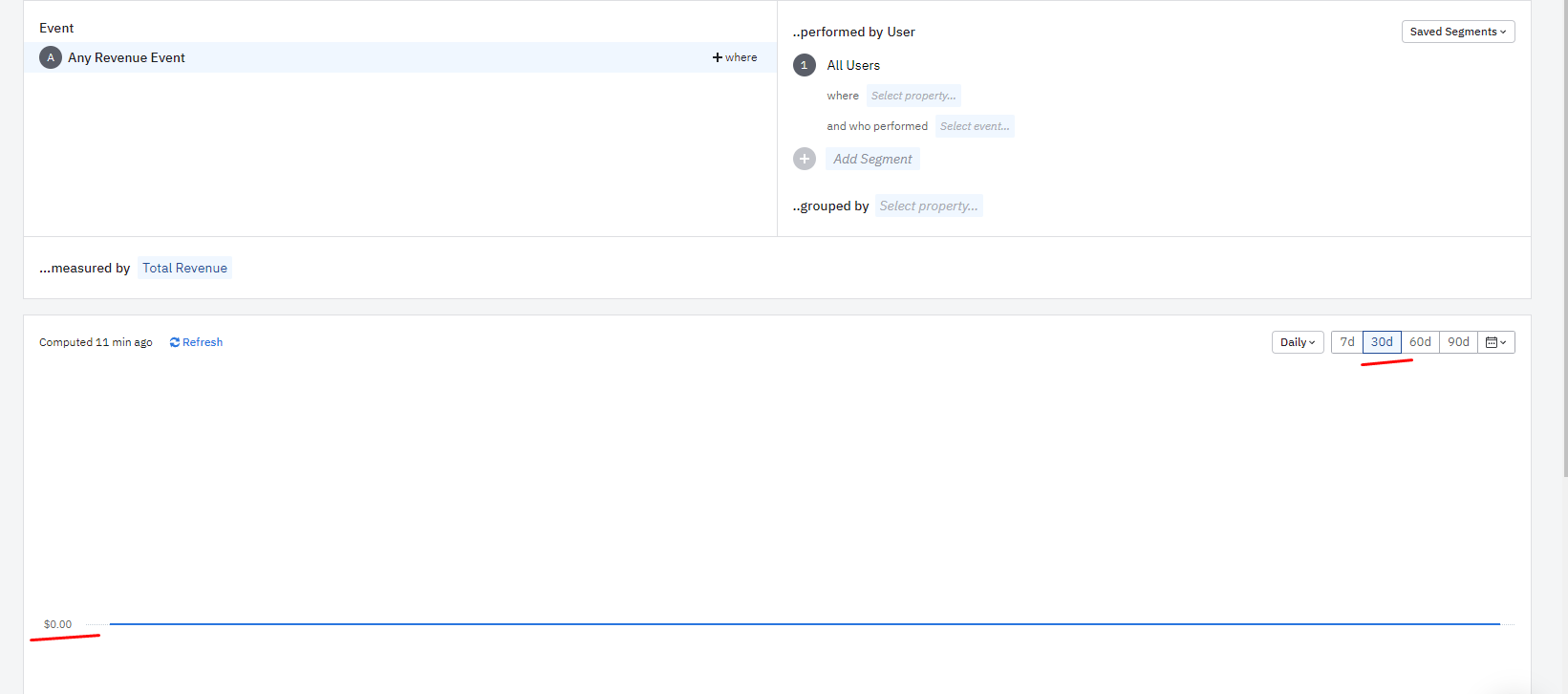This screenshot has width=1568, height=694.
Task: Open the where Select property field
Action: (913, 96)
